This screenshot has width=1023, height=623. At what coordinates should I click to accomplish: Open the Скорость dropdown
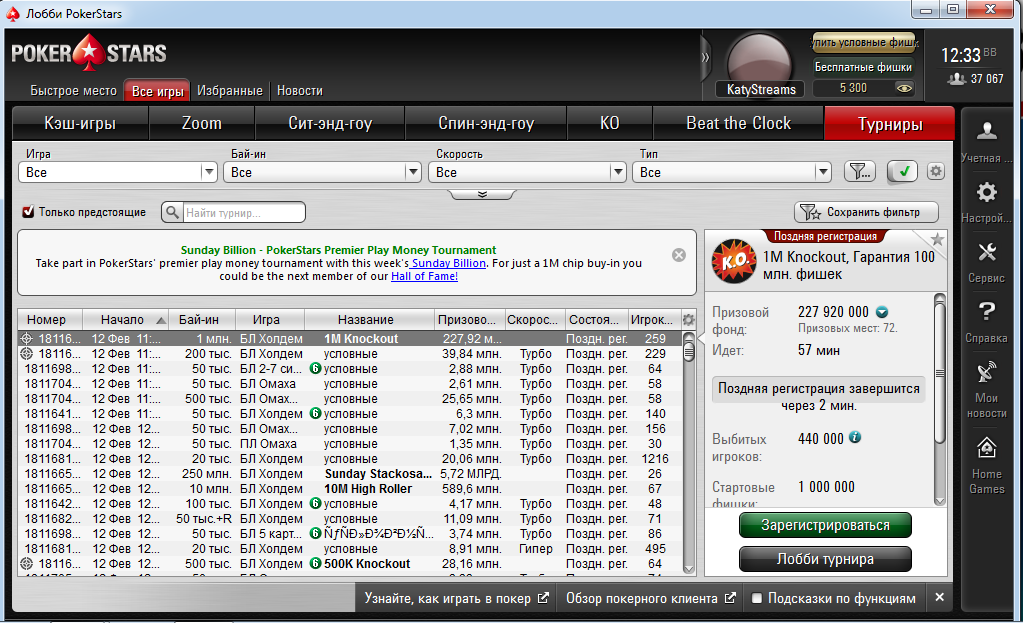pyautogui.click(x=527, y=172)
